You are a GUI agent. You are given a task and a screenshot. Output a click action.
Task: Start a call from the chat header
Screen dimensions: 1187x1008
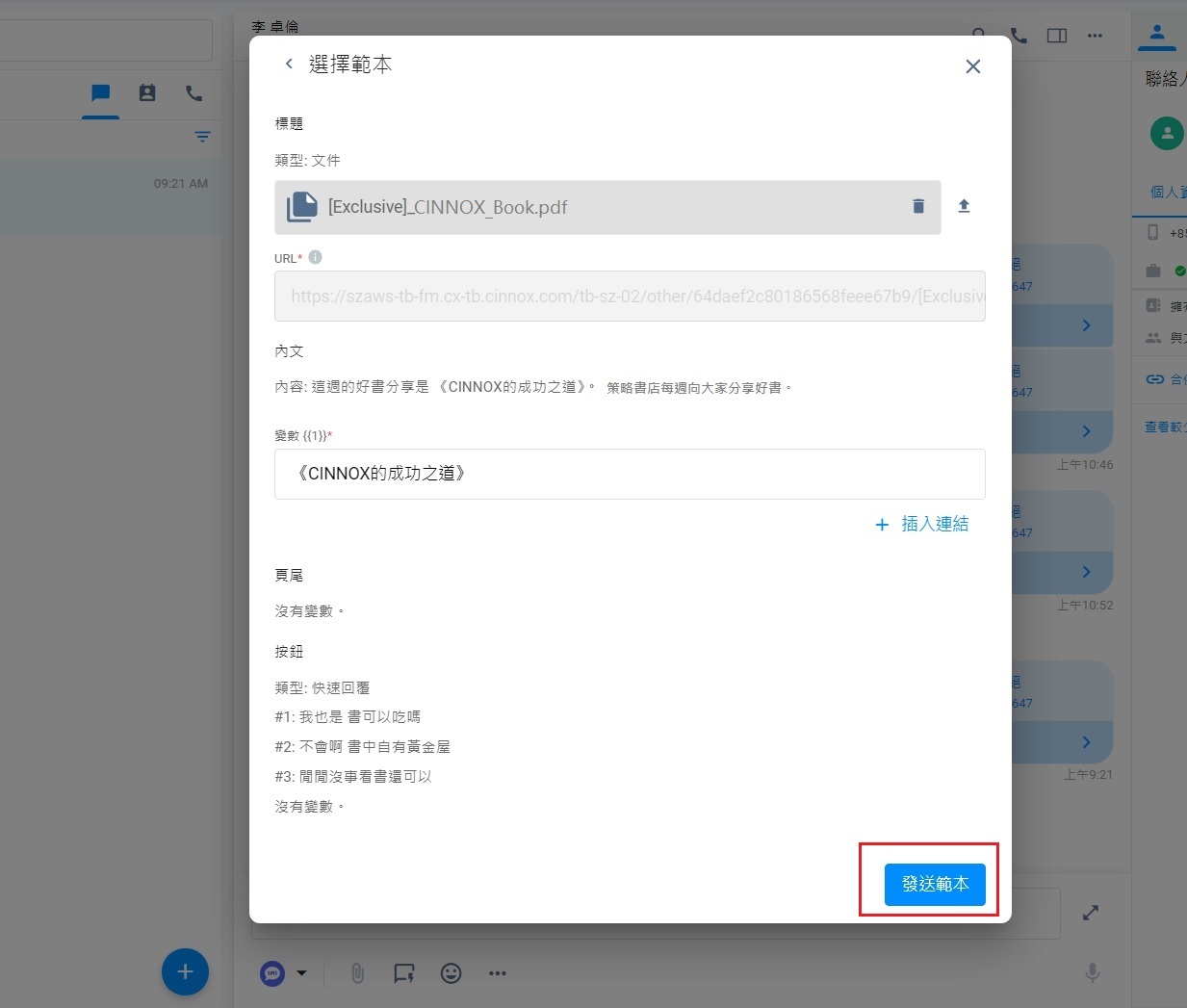[x=1019, y=36]
